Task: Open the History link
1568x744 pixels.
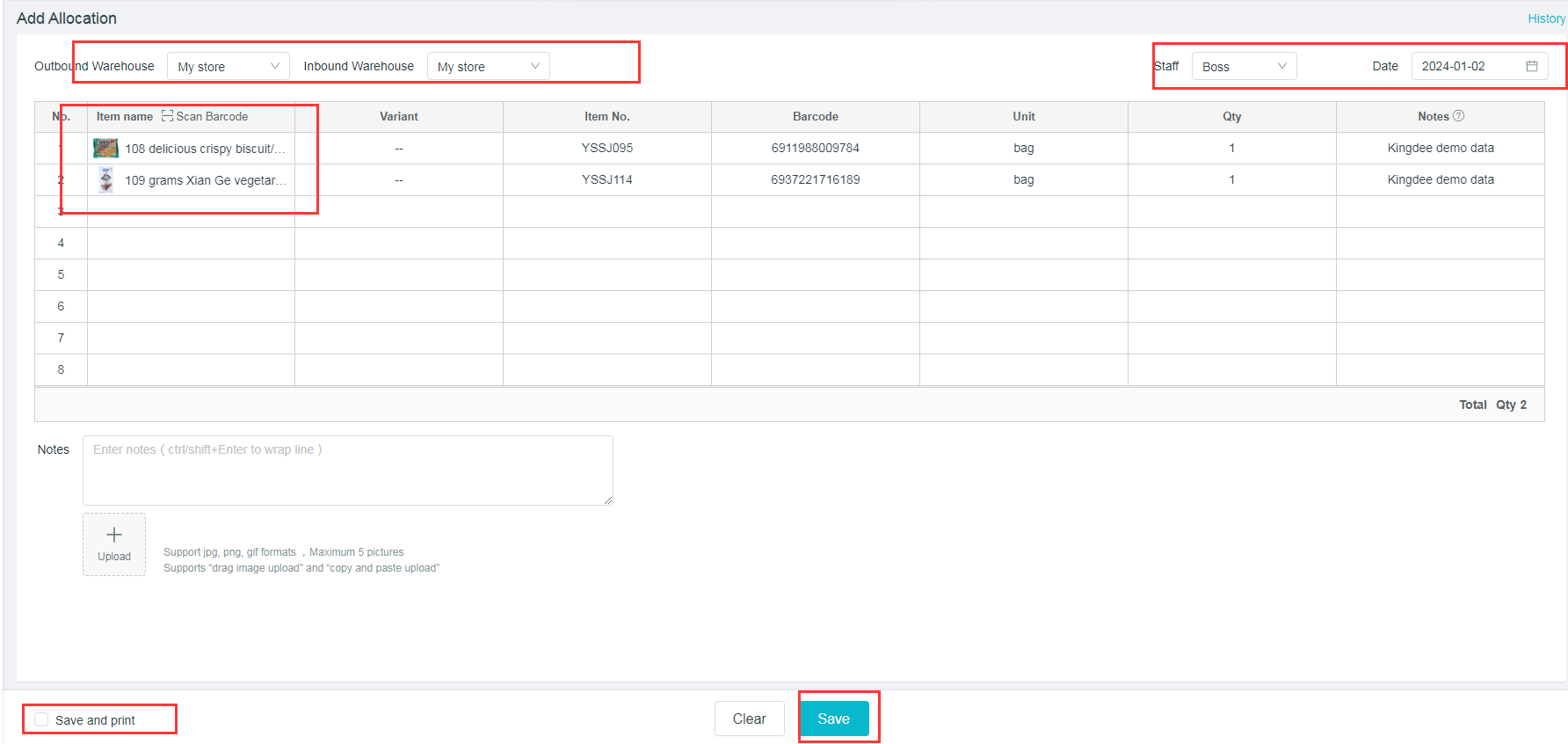Action: pos(1546,18)
